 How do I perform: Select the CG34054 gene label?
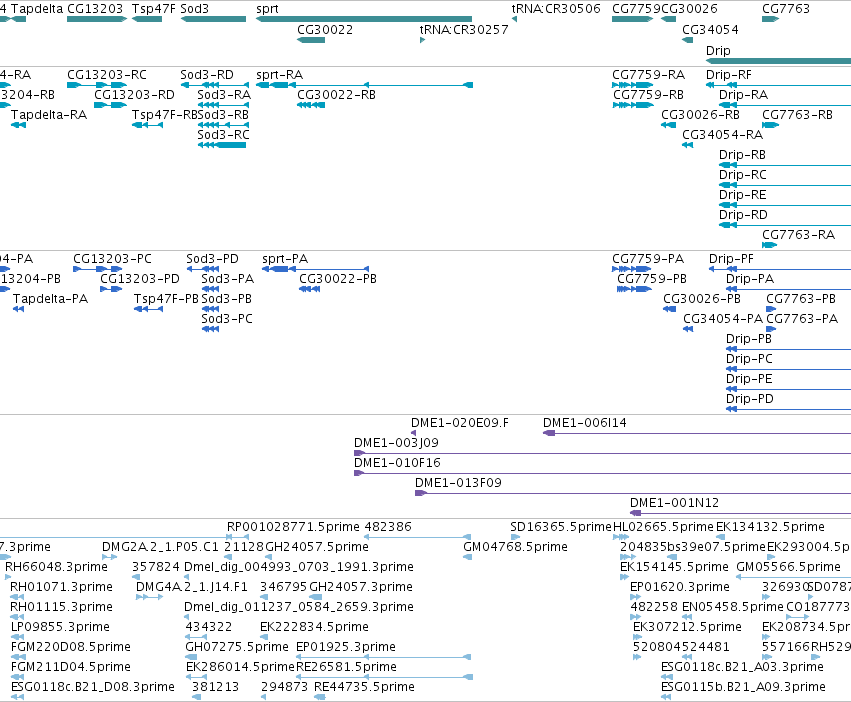point(710,30)
